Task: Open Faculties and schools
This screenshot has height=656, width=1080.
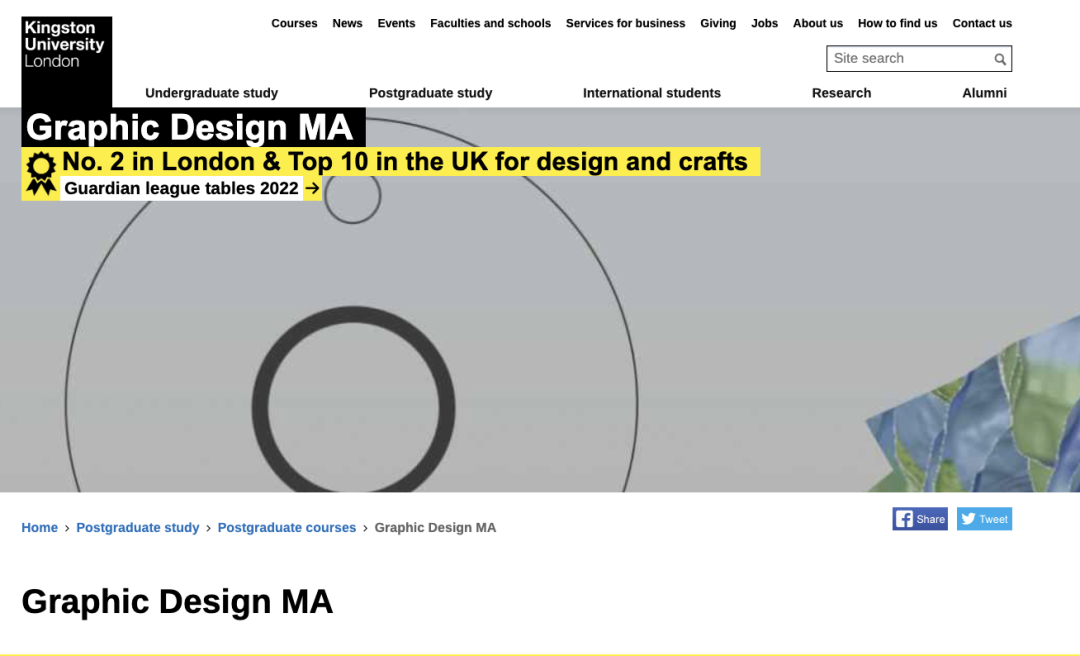Action: coord(490,23)
